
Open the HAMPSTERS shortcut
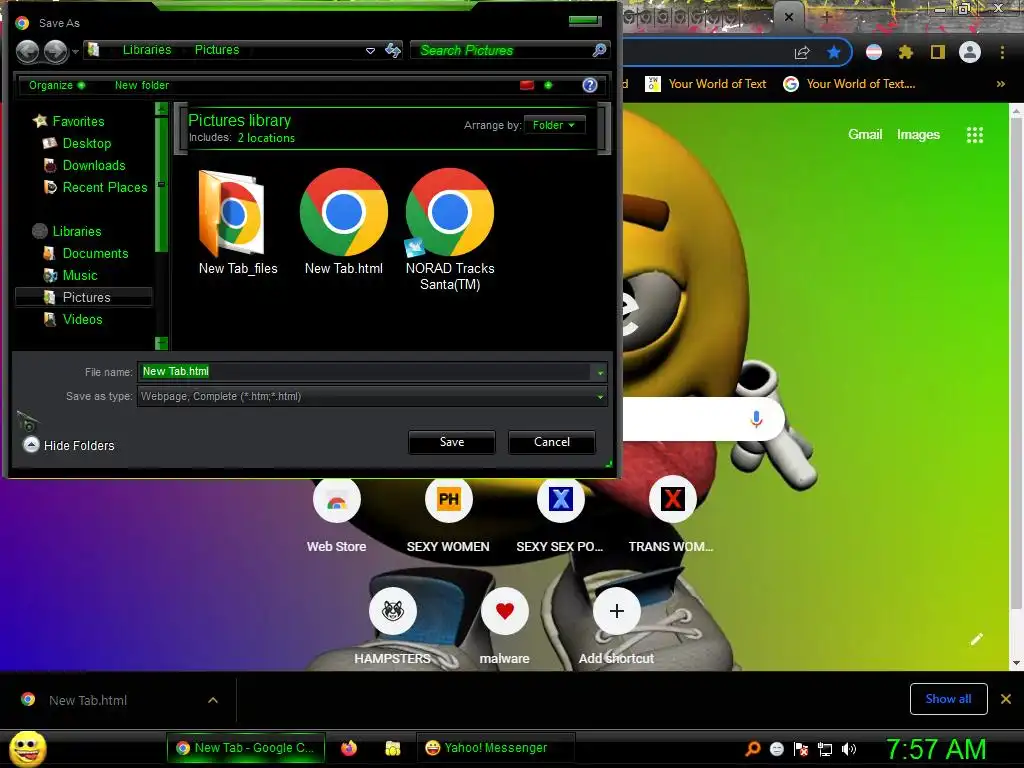coord(392,628)
